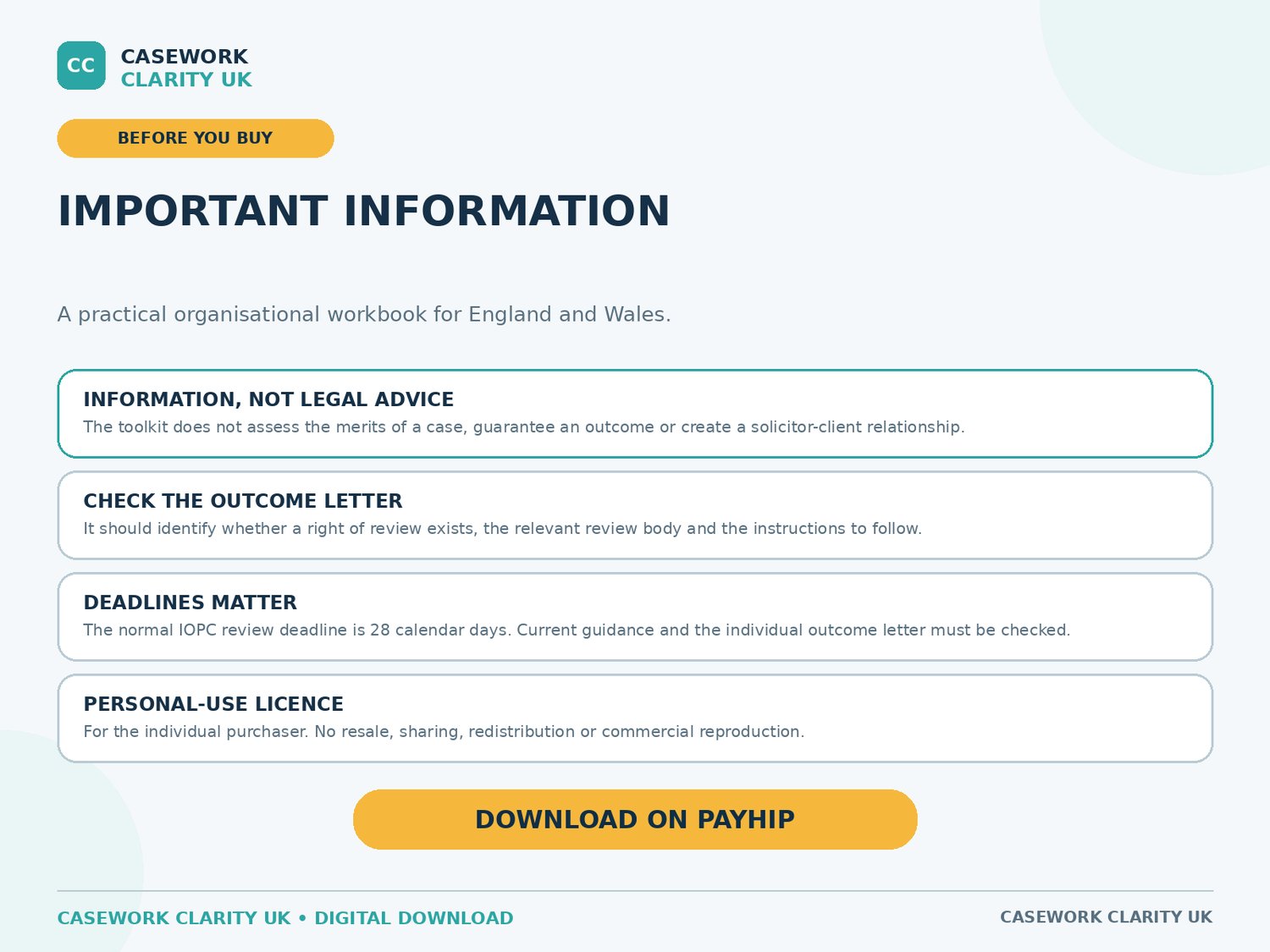Click the Personal-Use Licence heading text

[213, 704]
